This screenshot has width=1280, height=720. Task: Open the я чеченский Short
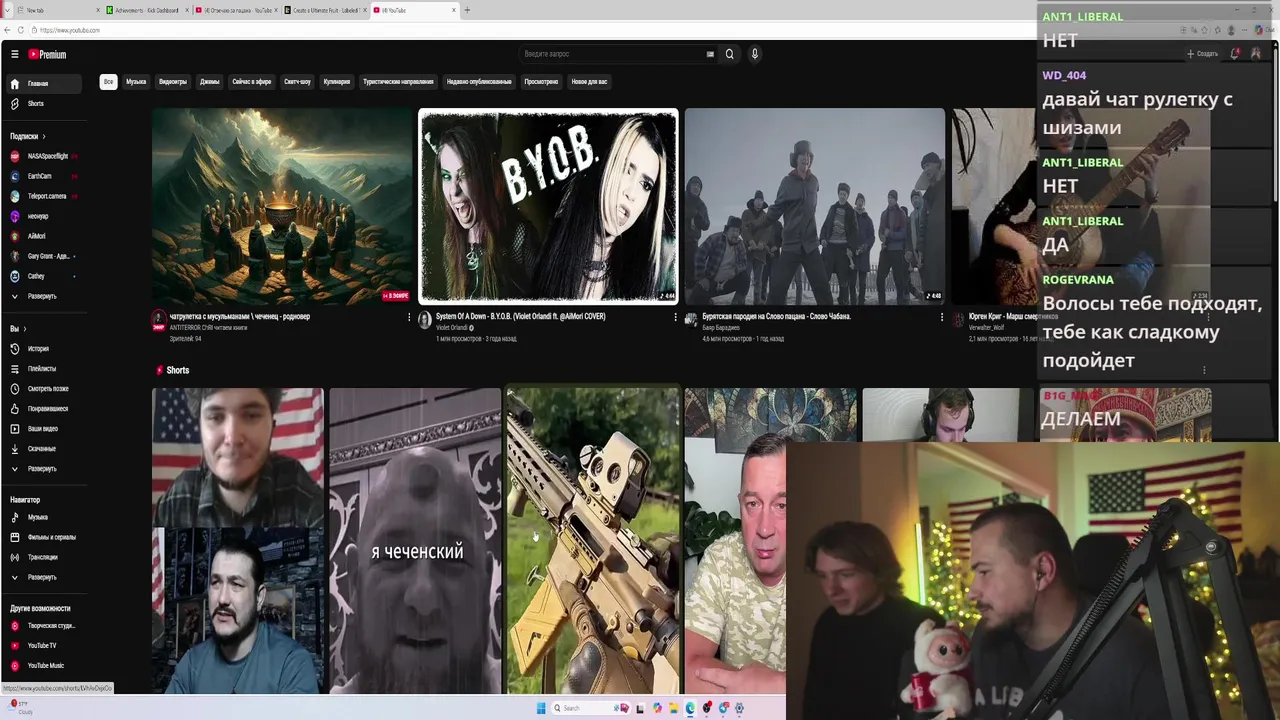pyautogui.click(x=415, y=541)
